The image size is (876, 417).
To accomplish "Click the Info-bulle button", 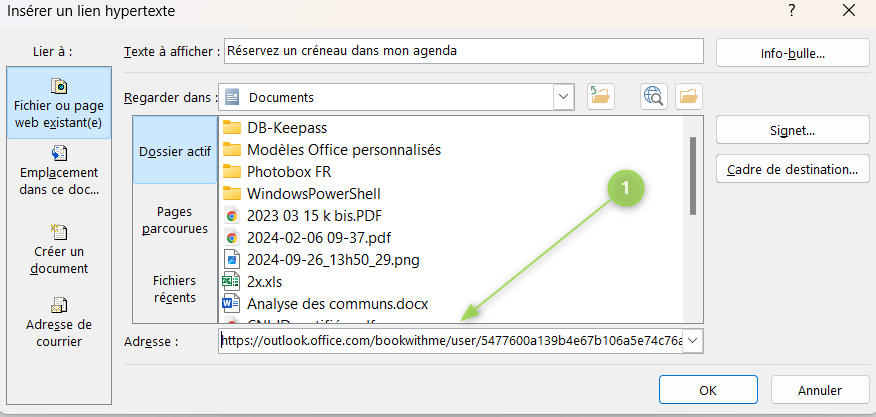I will coord(793,53).
